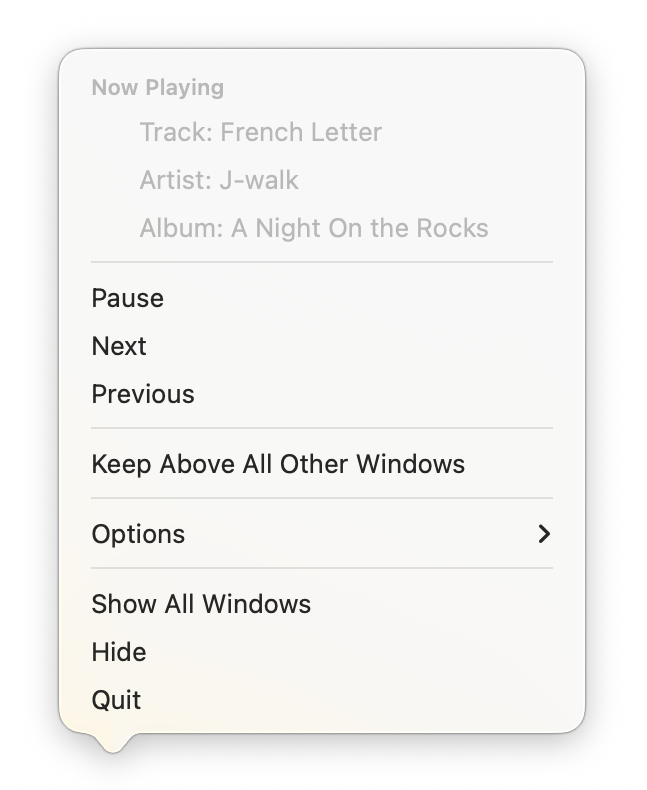The width and height of the screenshot is (647, 790).
Task: Click the album name "A Night On the Rocks"
Action: (360, 228)
